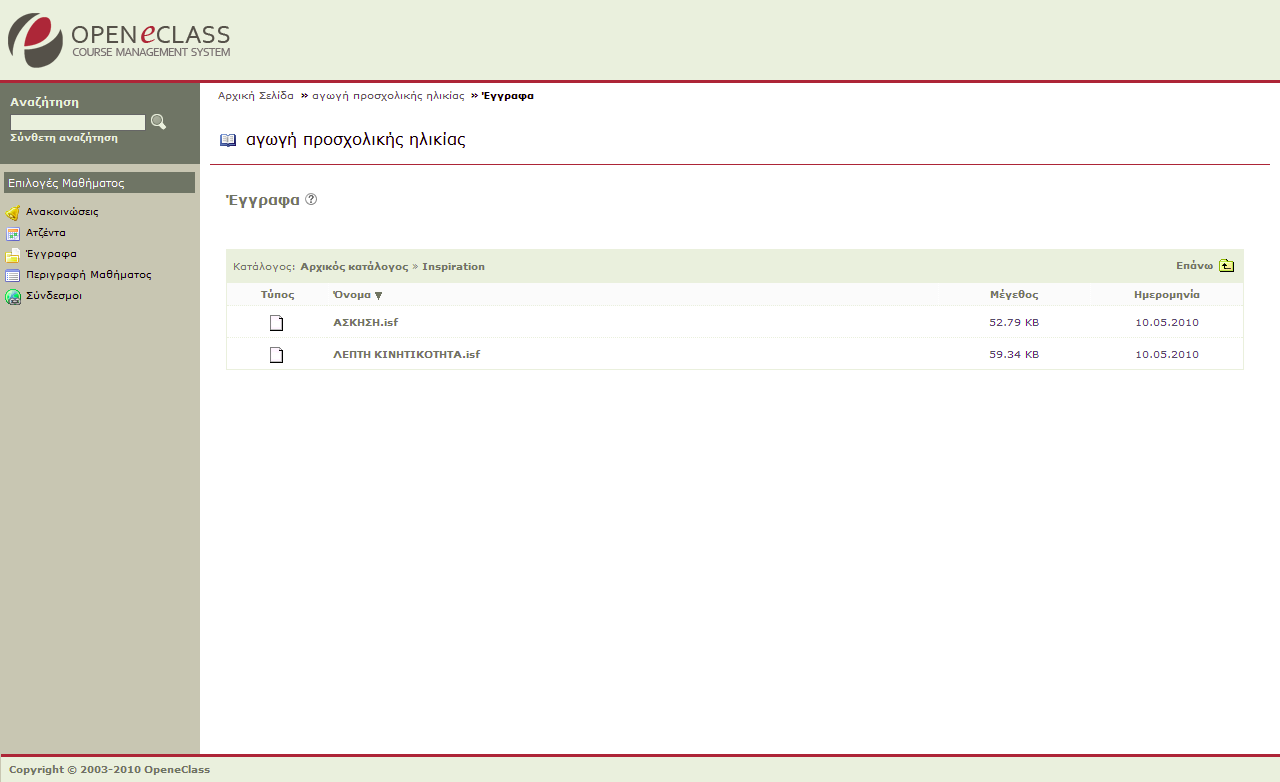Click the Ημερομηνία column header
Image resolution: width=1280 pixels, height=782 pixels.
(1167, 295)
